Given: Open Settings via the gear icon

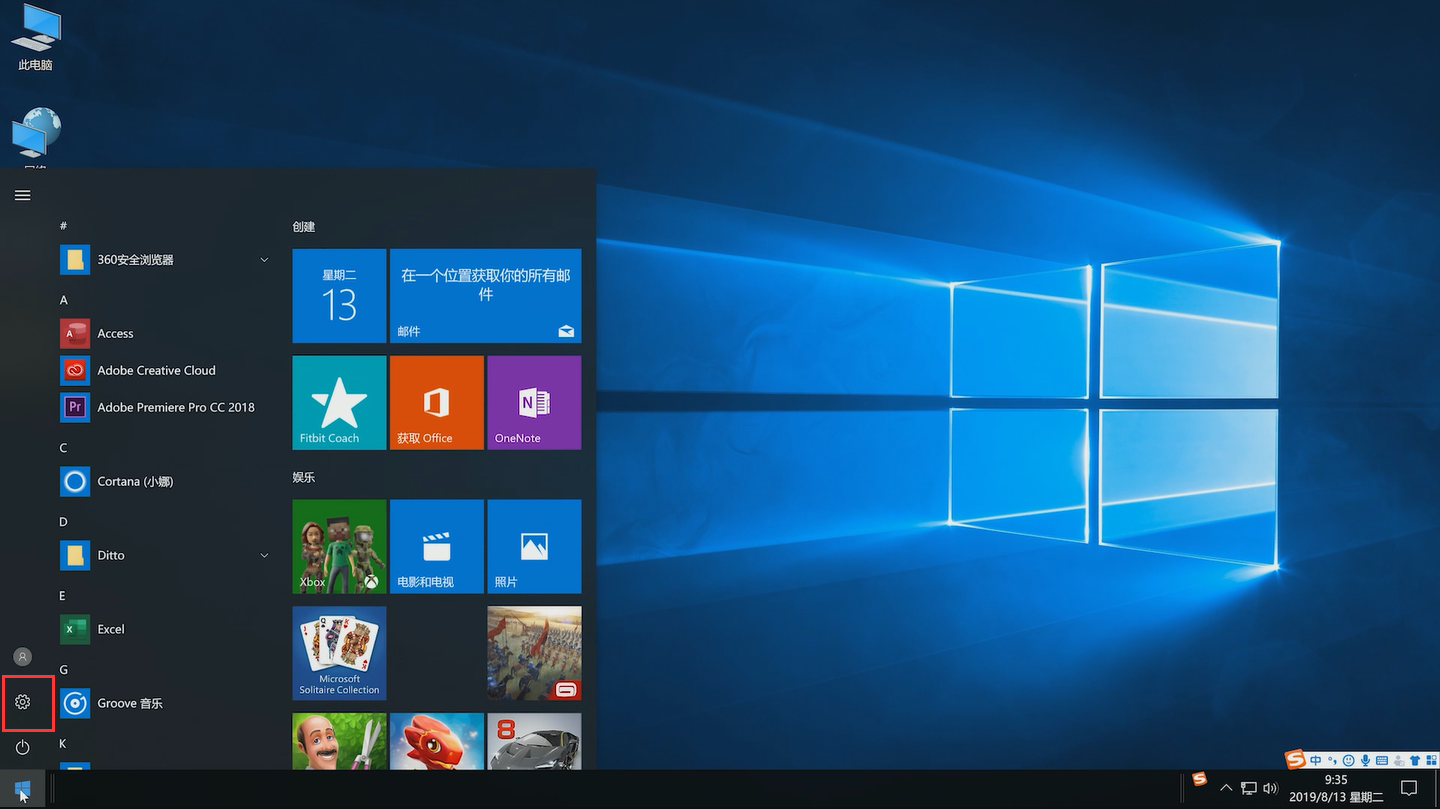Looking at the screenshot, I should (23, 702).
